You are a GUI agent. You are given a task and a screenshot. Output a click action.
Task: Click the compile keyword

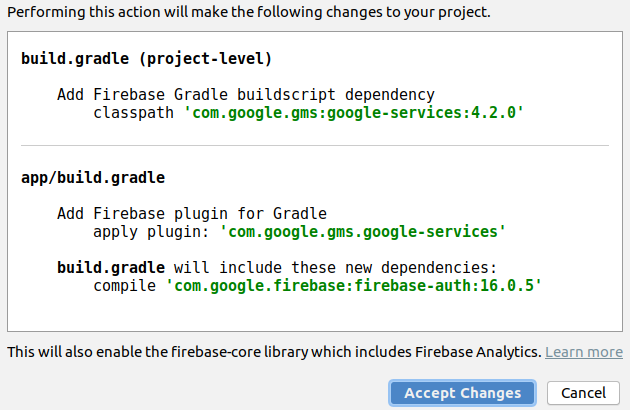click(125, 286)
